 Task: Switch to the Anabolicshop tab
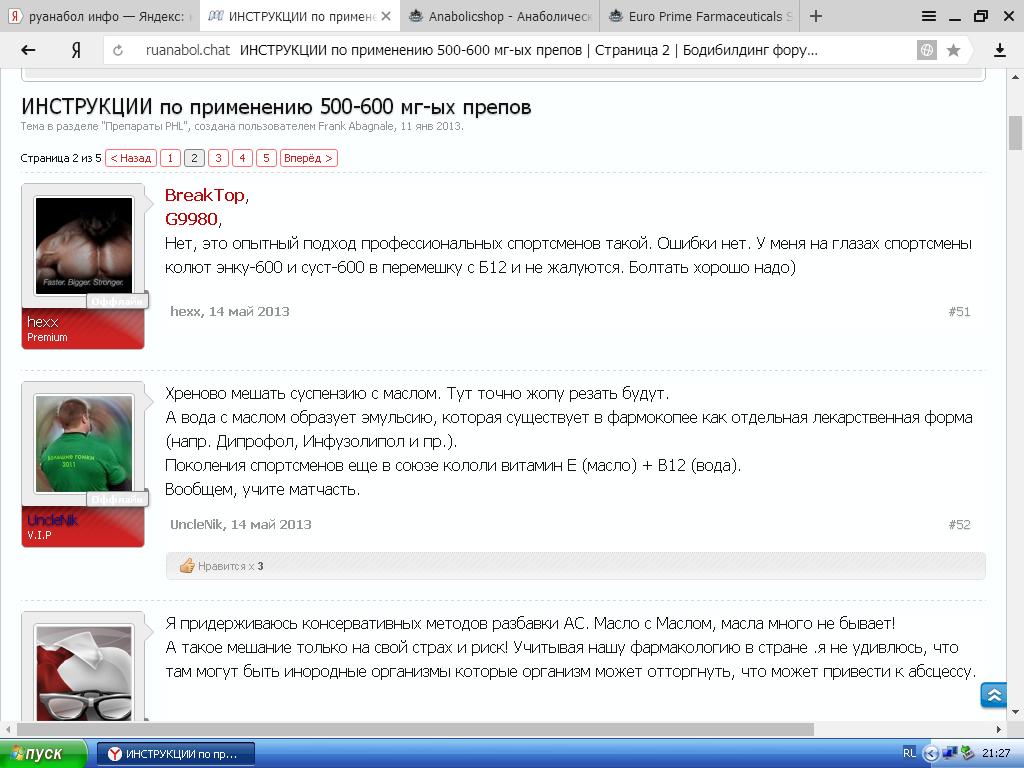coord(500,16)
